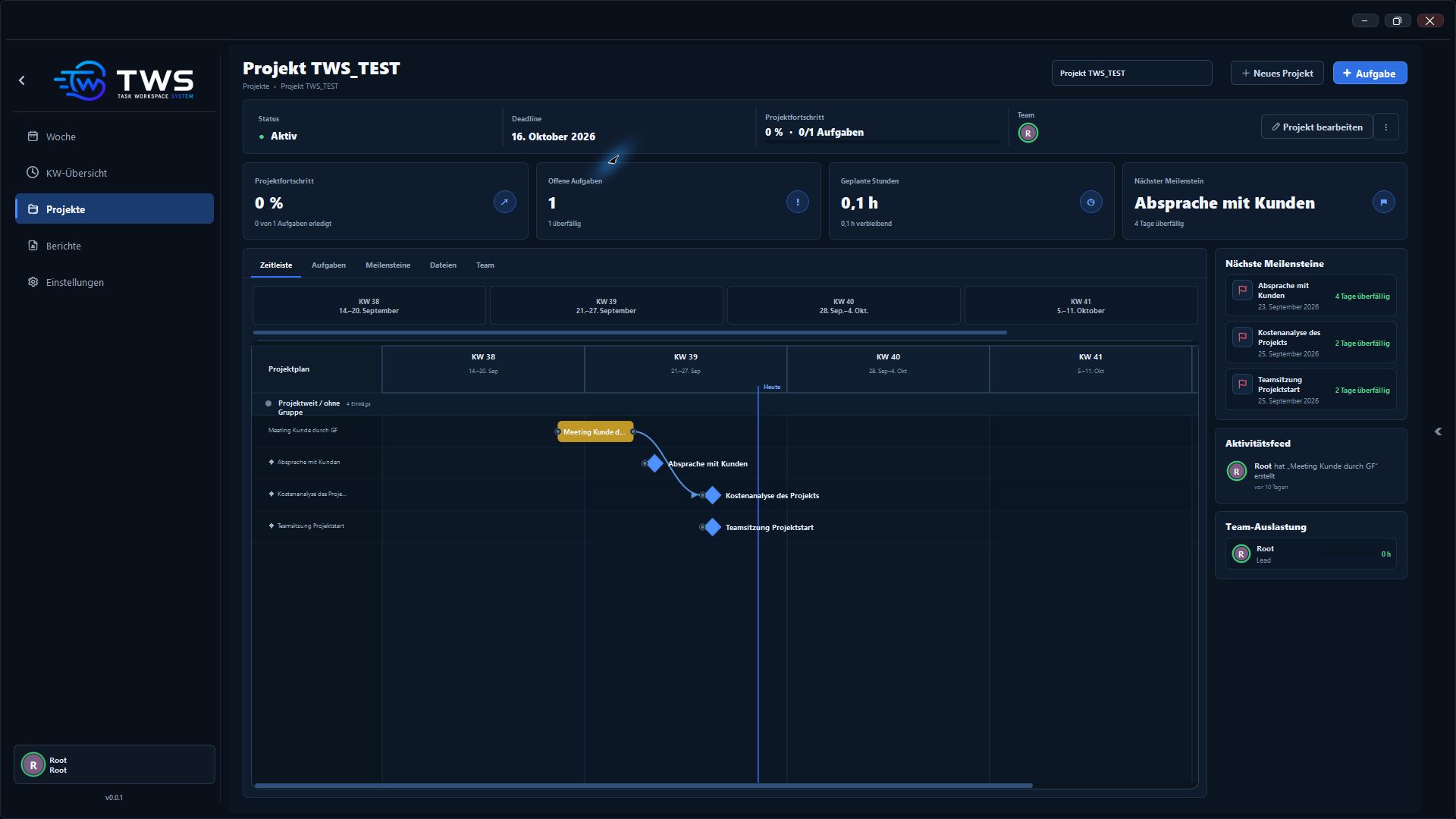Click the team member avatar R in header
This screenshot has height=819, width=1456.
pos(1028,133)
